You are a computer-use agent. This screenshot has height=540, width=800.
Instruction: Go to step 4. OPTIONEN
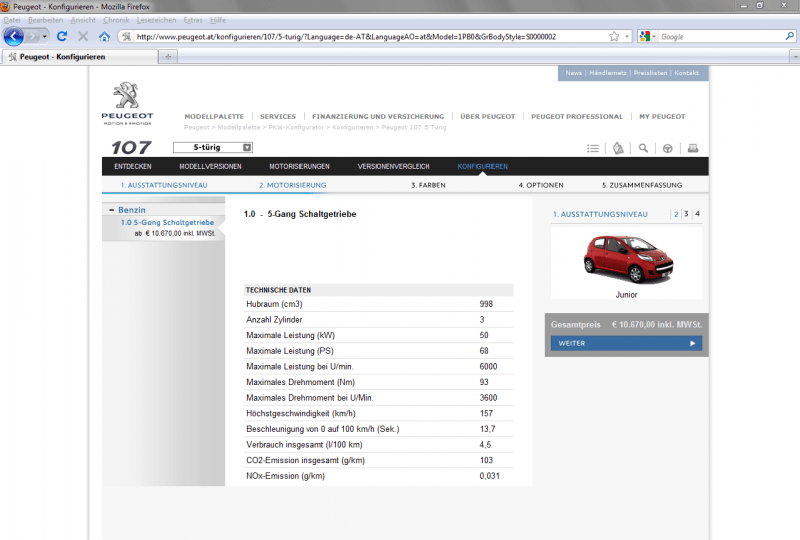tap(541, 185)
